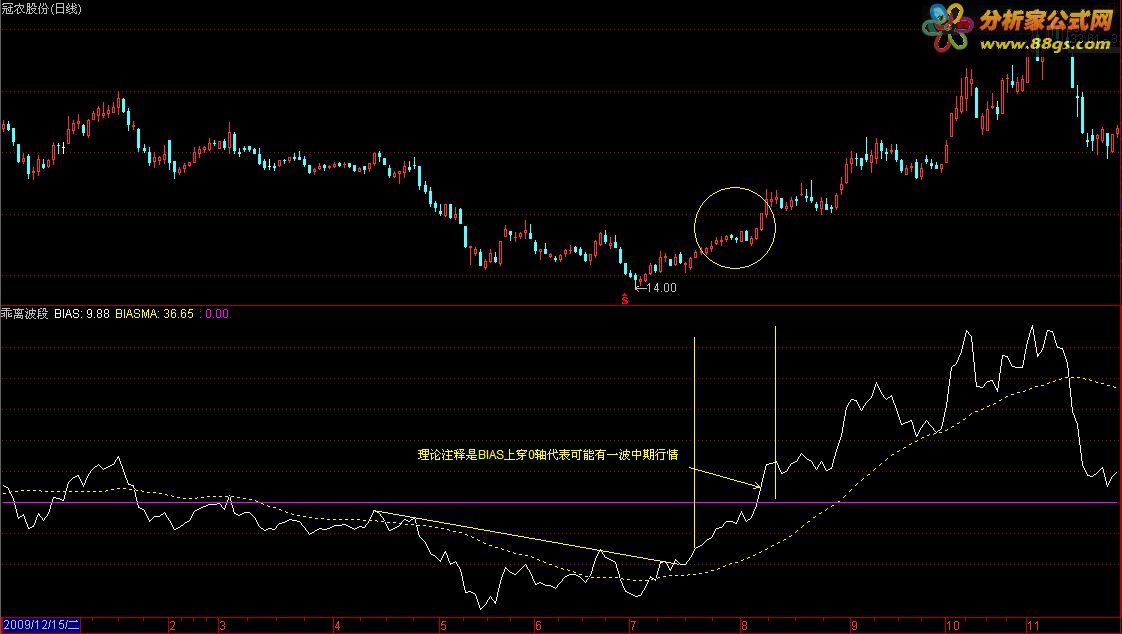Image resolution: width=1122 pixels, height=634 pixels.
Task: Jump to month 10 on the time axis
Action: point(953,626)
